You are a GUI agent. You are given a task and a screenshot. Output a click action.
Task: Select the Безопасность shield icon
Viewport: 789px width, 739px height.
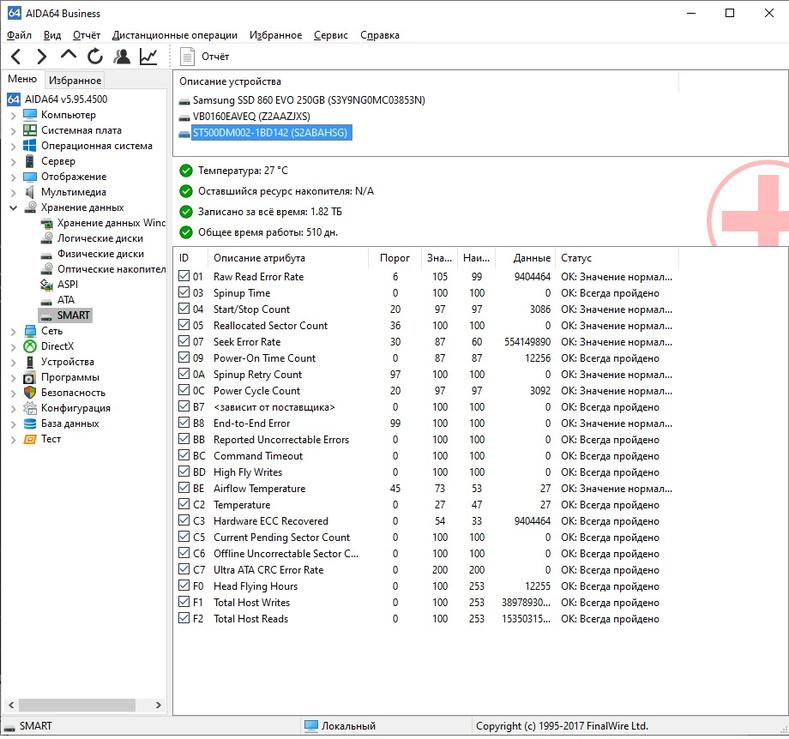(30, 393)
